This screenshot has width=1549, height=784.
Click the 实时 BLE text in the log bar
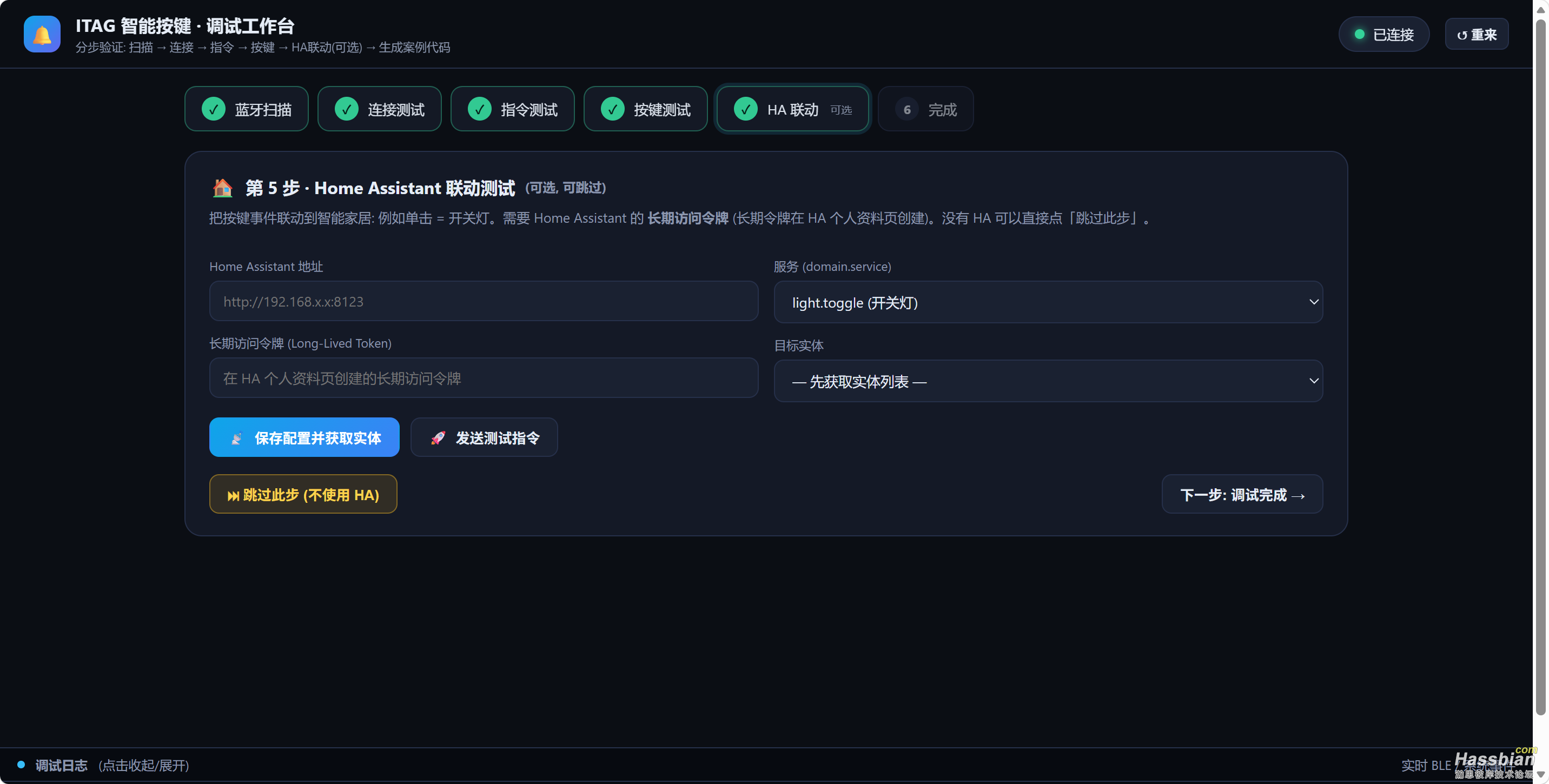[1426, 766]
